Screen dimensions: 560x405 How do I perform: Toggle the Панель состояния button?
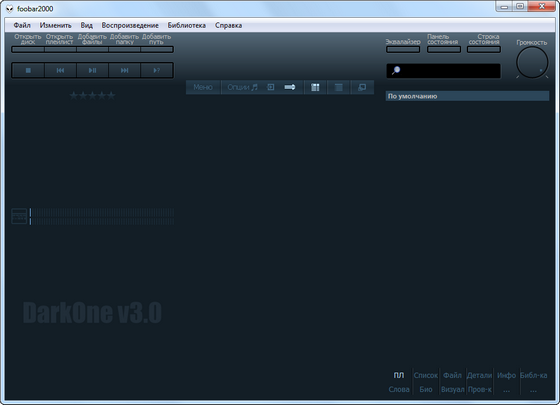(444, 49)
